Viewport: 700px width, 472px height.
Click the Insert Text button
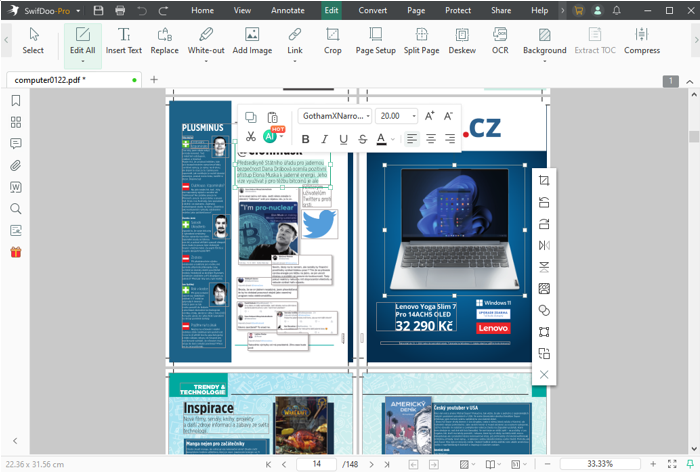(124, 40)
